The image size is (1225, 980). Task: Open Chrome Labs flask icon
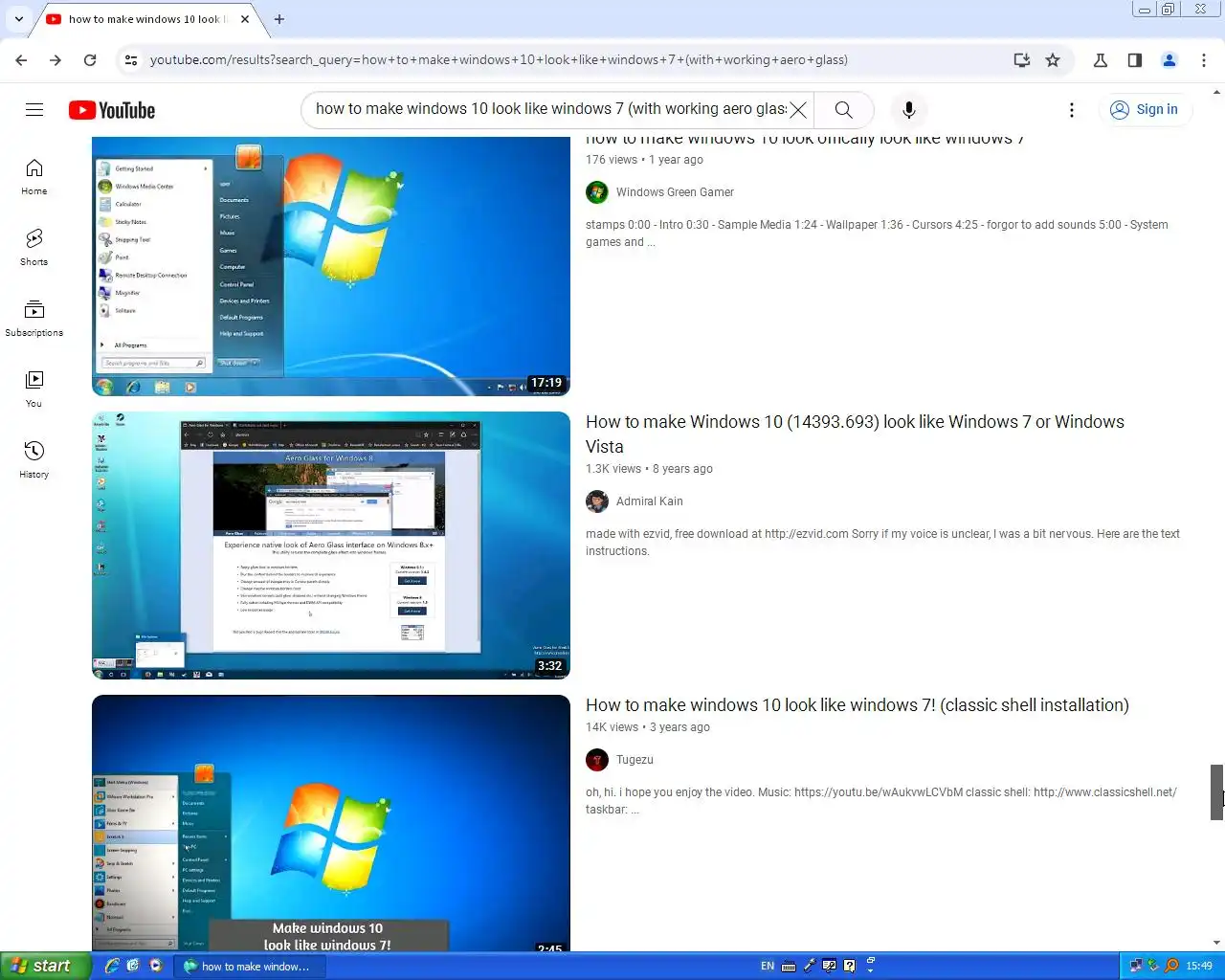point(1101,60)
